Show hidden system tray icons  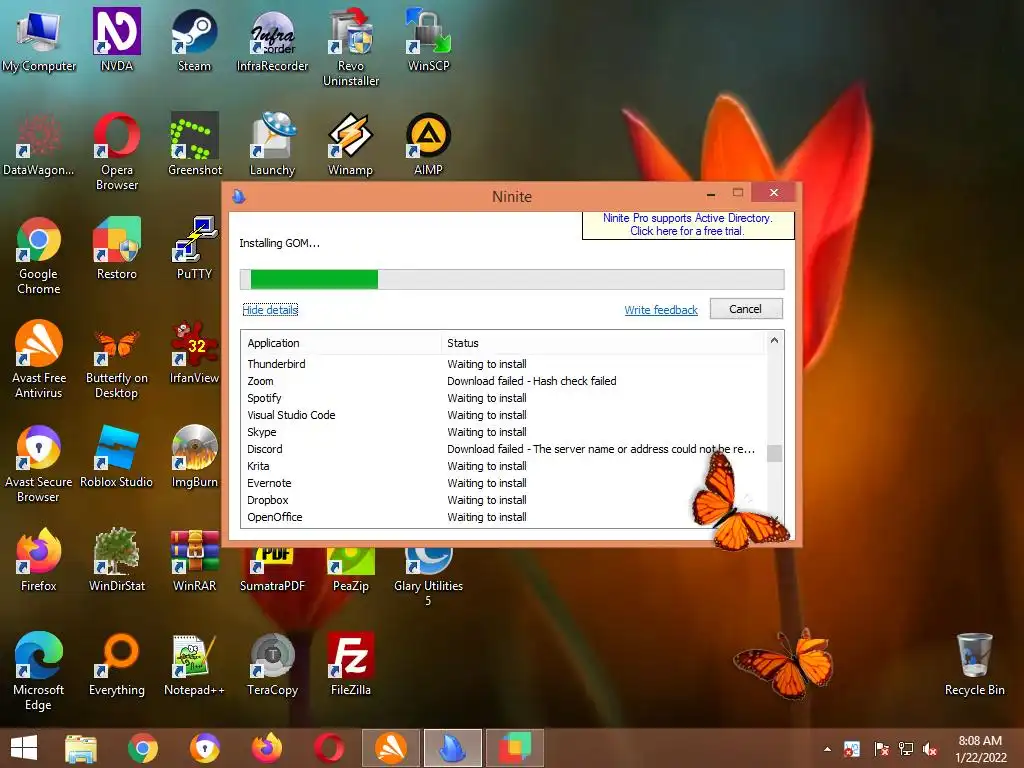pos(827,749)
